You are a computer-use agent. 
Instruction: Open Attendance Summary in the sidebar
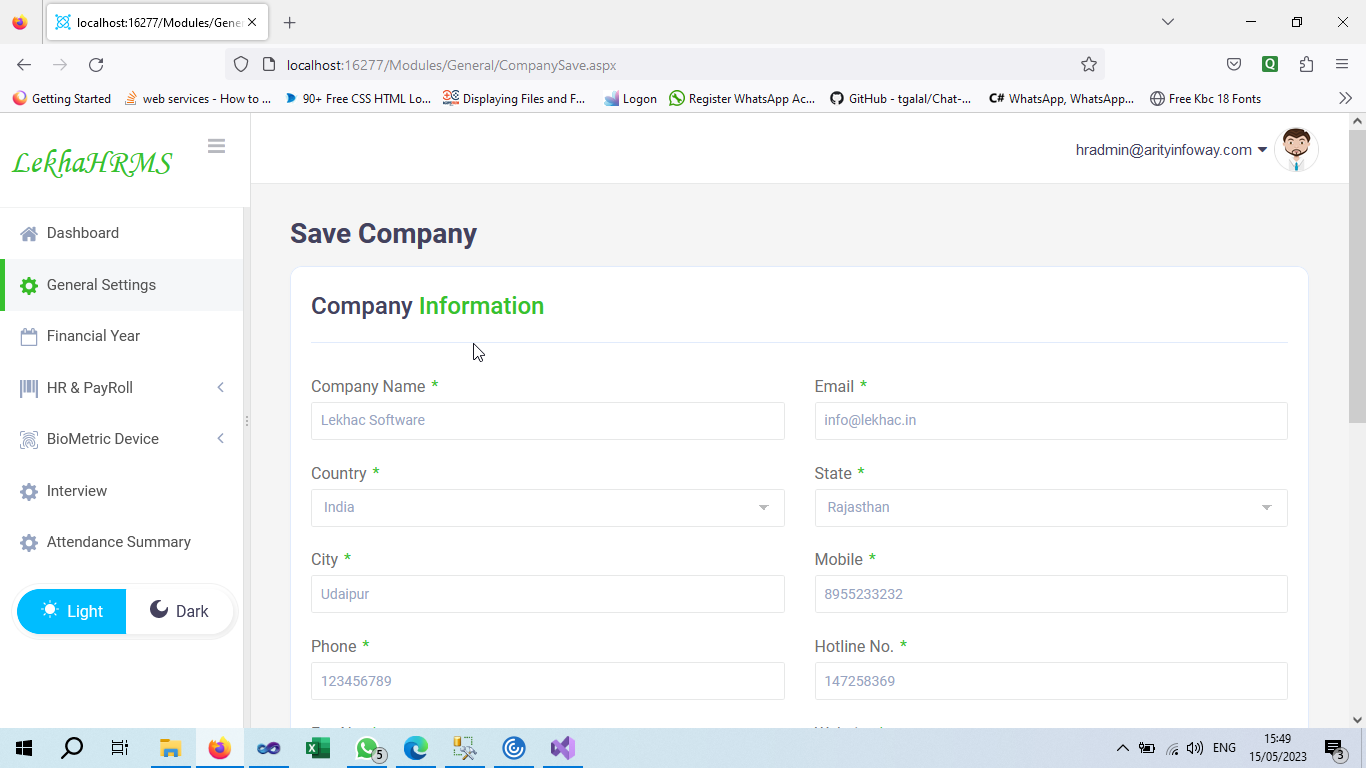[x=121, y=542]
